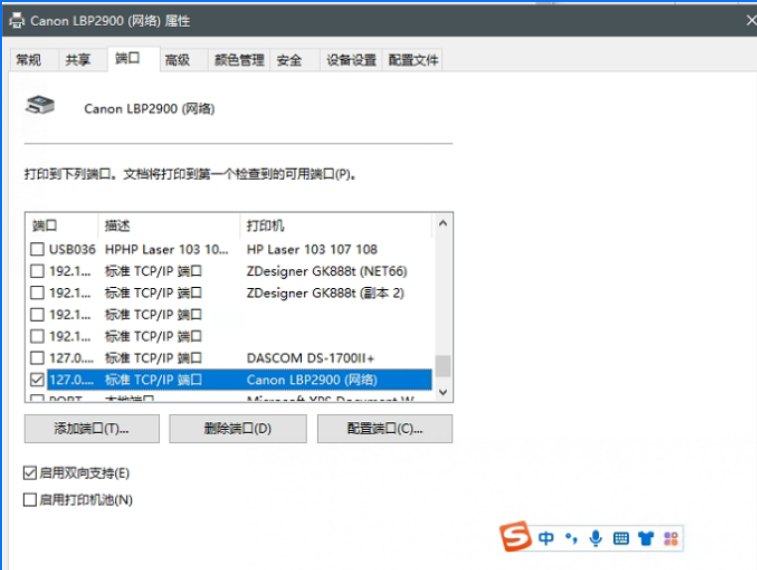Click the punctuation mode icon in Sogou bar
The height and width of the screenshot is (570, 757).
571,538
